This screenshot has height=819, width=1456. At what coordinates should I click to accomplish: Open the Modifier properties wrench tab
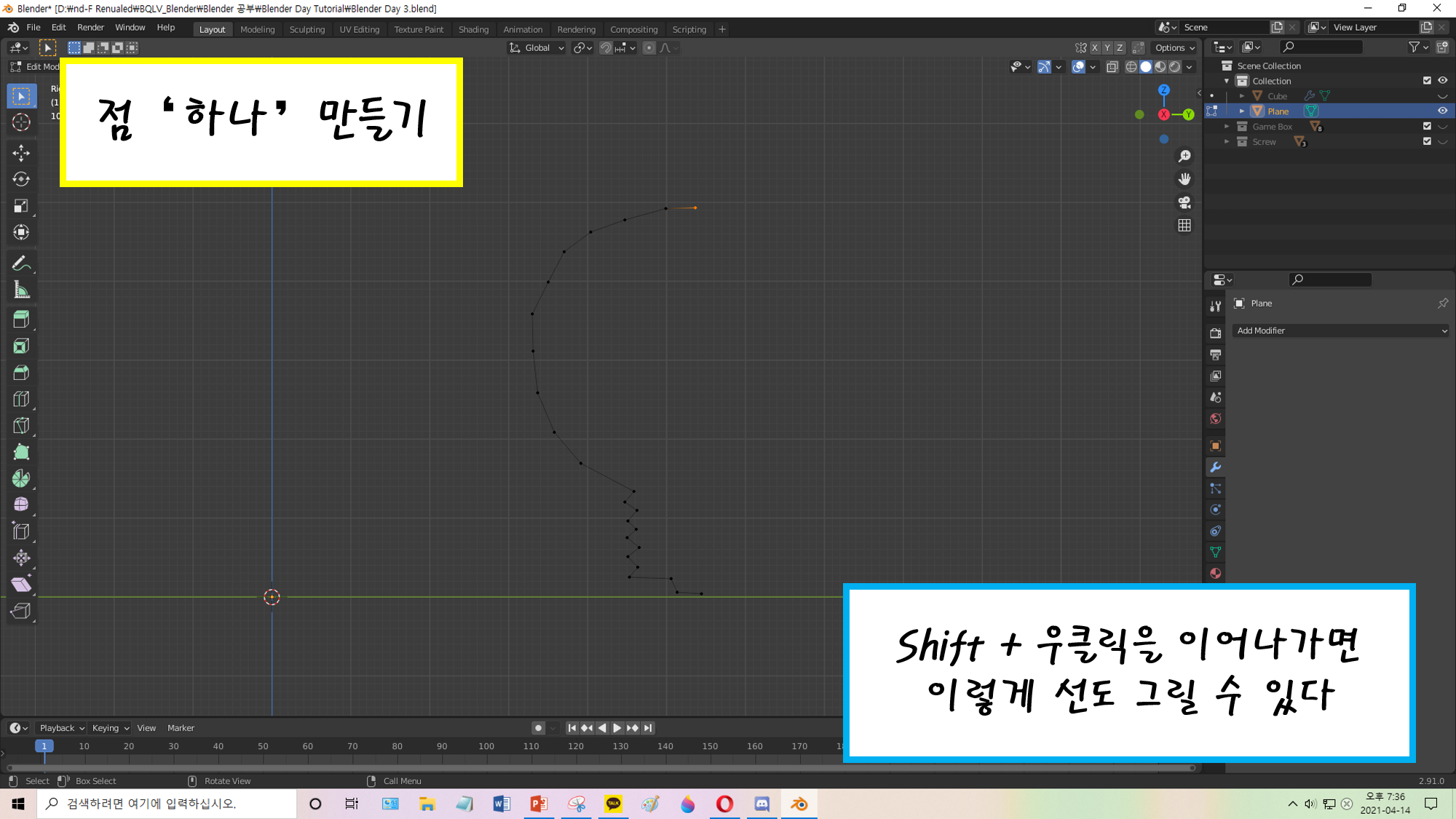click(1215, 467)
